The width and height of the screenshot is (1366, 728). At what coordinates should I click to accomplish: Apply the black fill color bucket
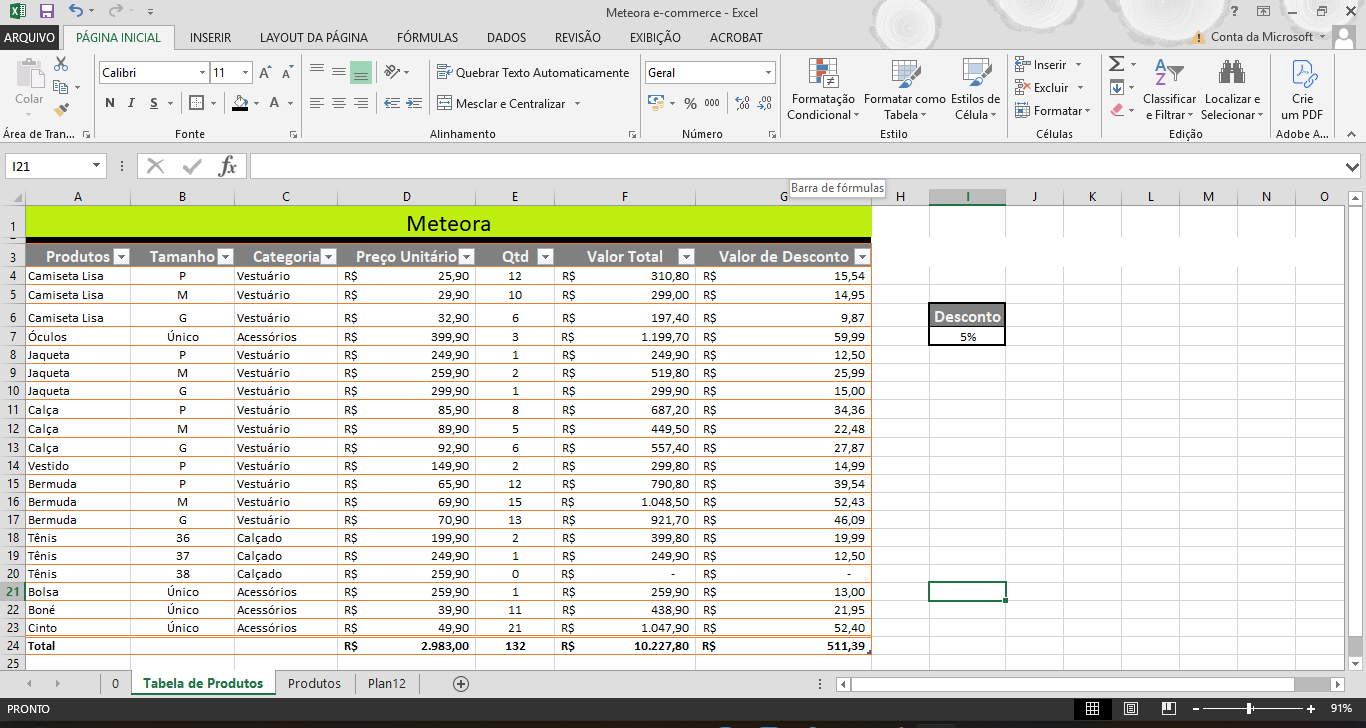[240, 103]
